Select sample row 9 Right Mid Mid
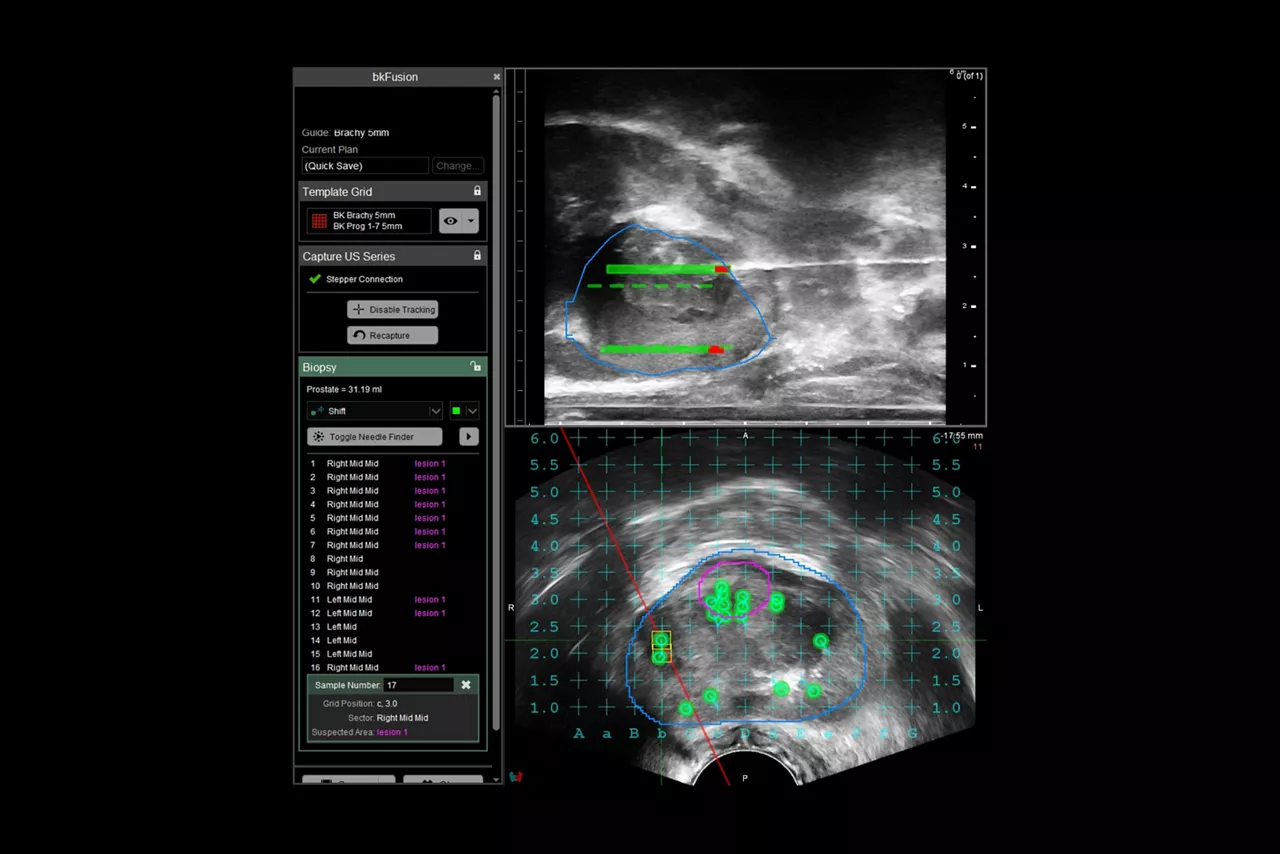Viewport: 1280px width, 854px height. coord(392,573)
